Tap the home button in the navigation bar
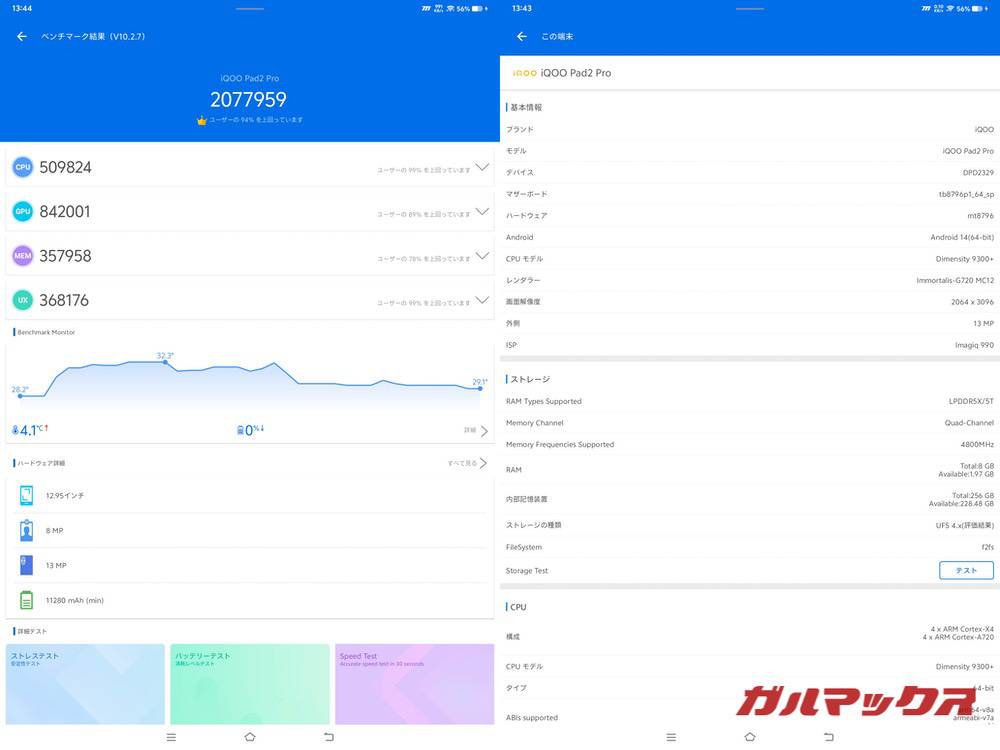1000x750 pixels. coord(249,735)
